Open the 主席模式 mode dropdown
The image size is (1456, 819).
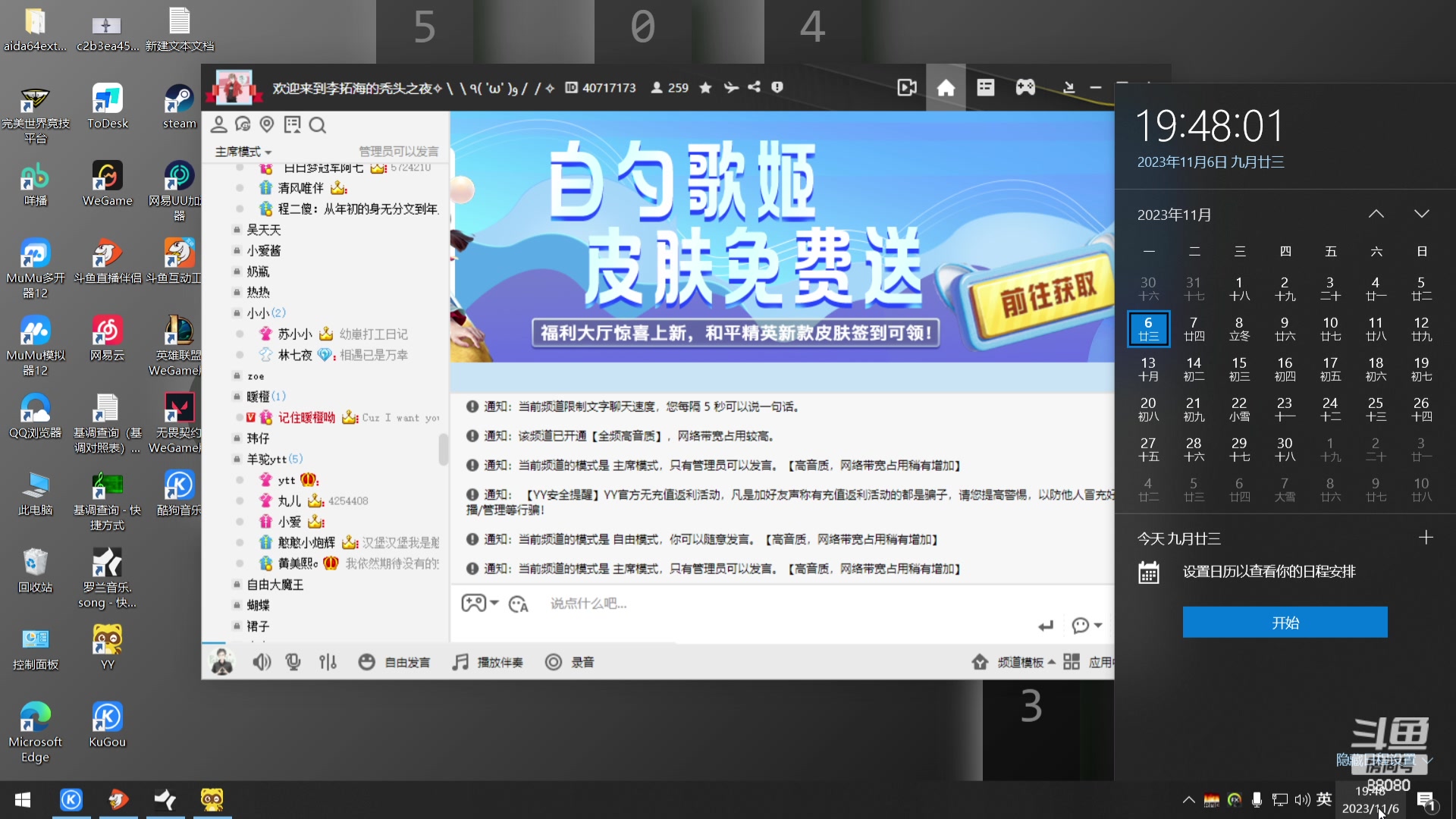(241, 151)
